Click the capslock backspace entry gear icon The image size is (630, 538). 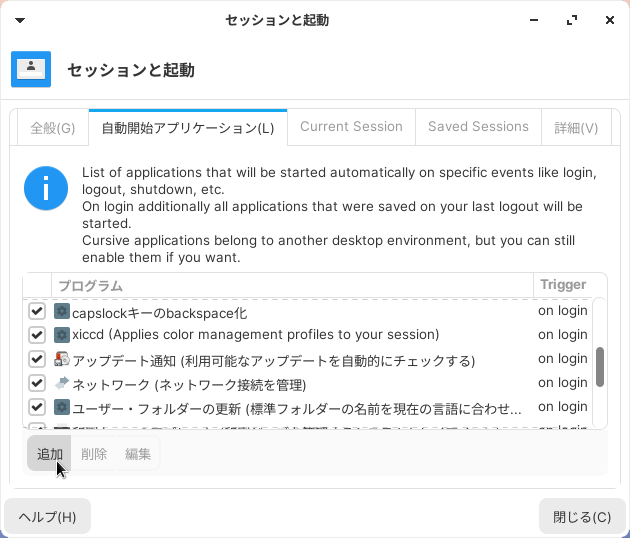tap(62, 311)
